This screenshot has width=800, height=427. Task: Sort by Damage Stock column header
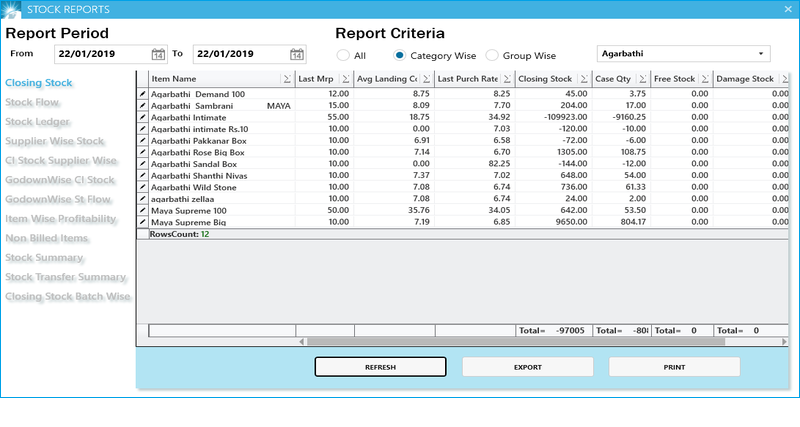[x=745, y=79]
